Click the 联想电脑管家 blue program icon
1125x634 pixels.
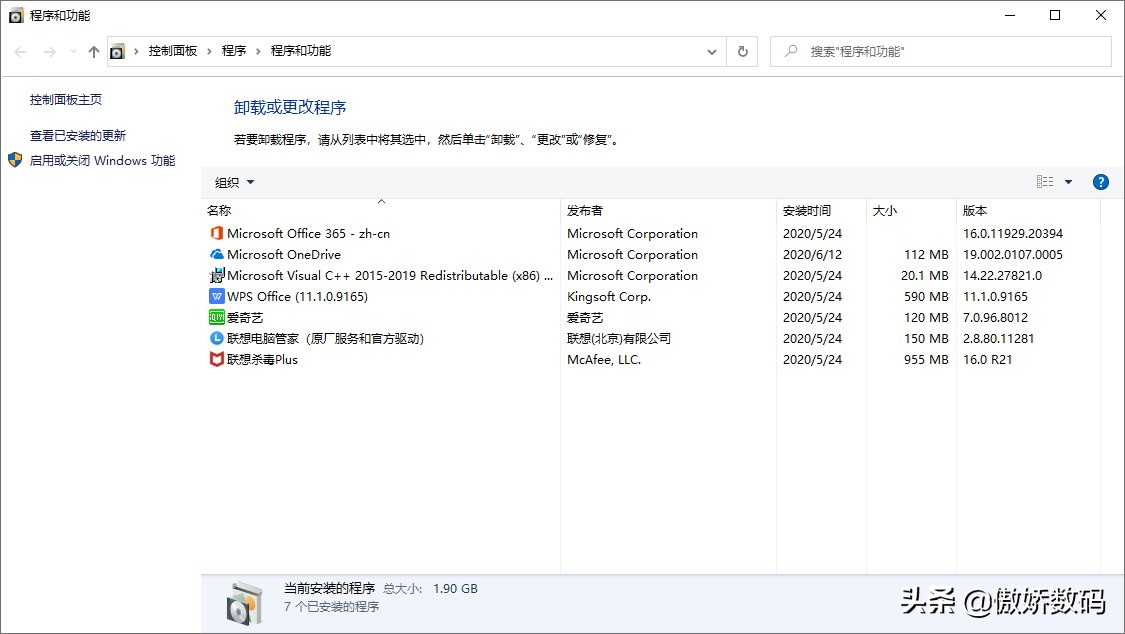[216, 338]
